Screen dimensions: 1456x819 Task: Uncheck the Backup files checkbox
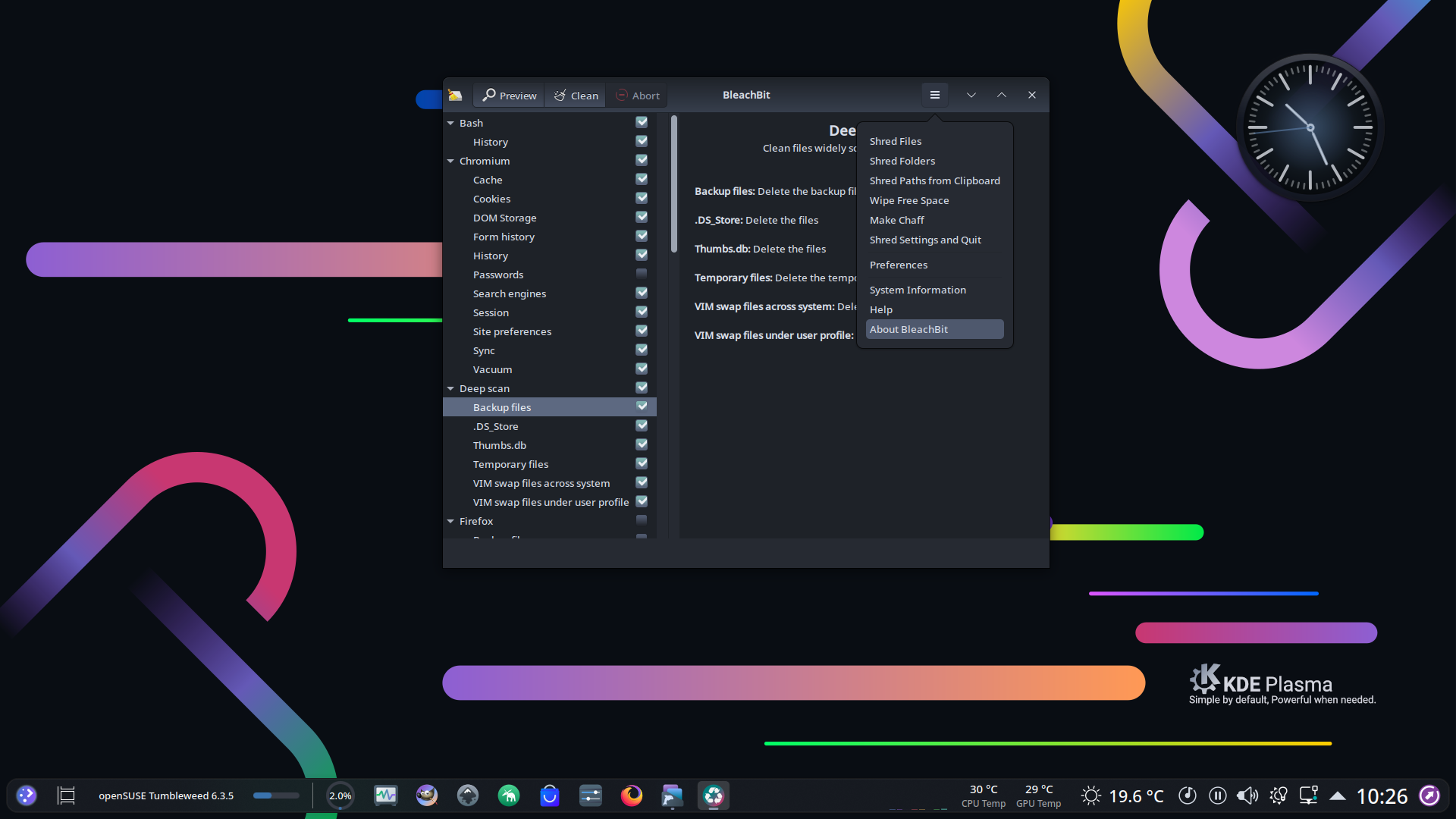(642, 406)
